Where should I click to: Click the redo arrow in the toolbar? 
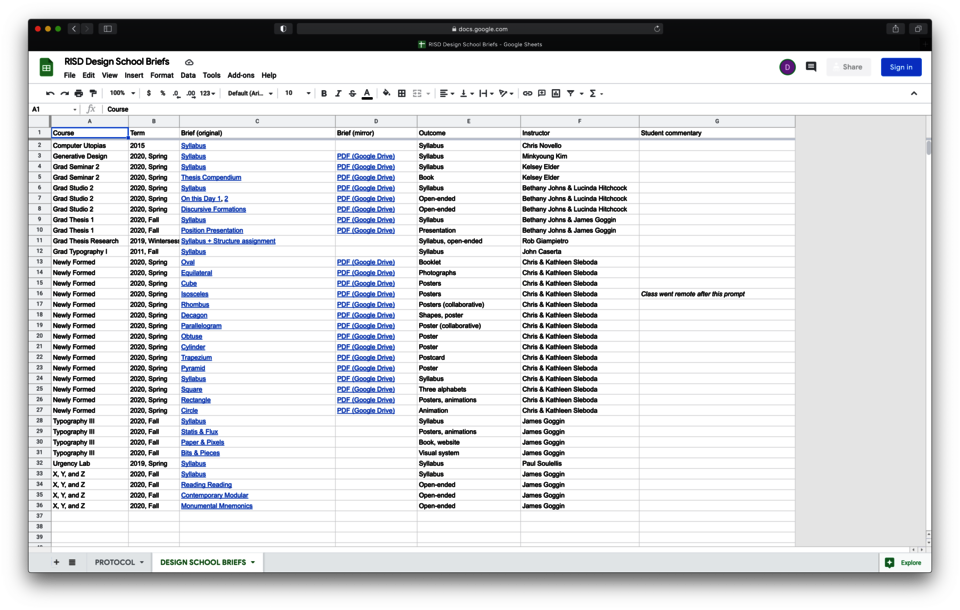click(x=64, y=93)
